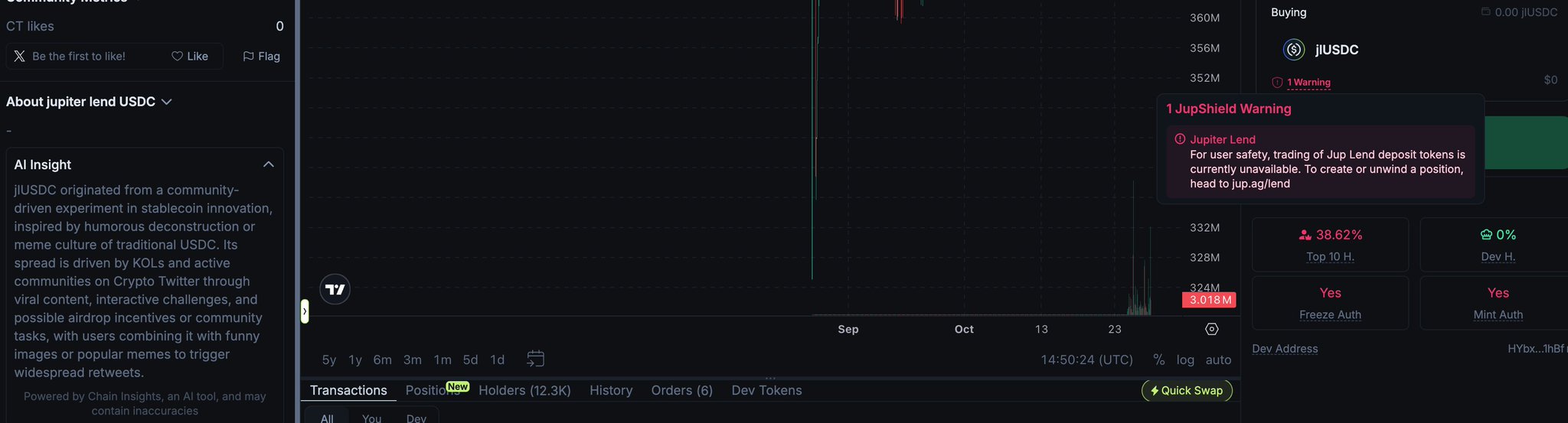1568x423 pixels.
Task: Click the TradingView logo on the chart
Action: pyautogui.click(x=335, y=290)
